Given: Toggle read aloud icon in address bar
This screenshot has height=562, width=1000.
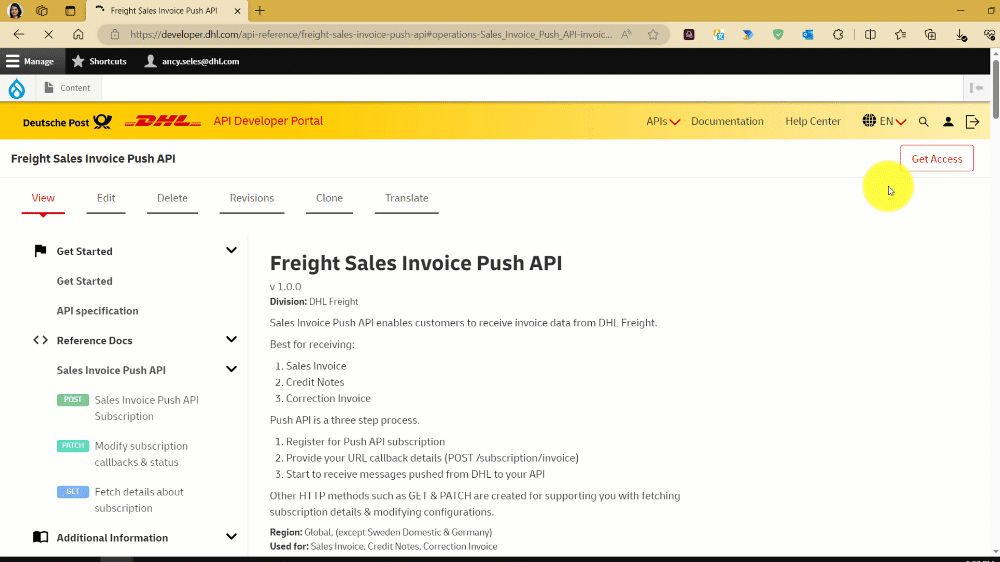Looking at the screenshot, I should 626,34.
